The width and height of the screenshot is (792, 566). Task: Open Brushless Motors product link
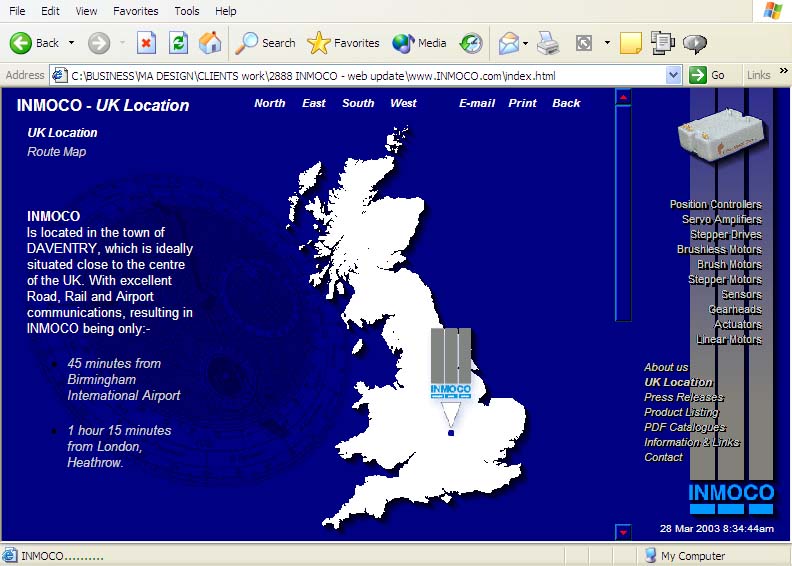coord(719,249)
